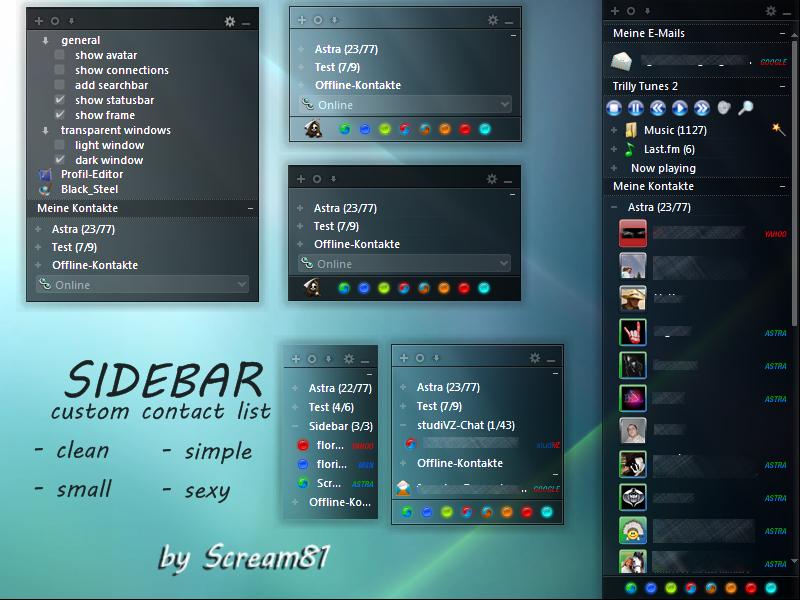The height and width of the screenshot is (600, 800).
Task: Click the magnifier search icon in Trilly Tunes
Action: coord(746,108)
